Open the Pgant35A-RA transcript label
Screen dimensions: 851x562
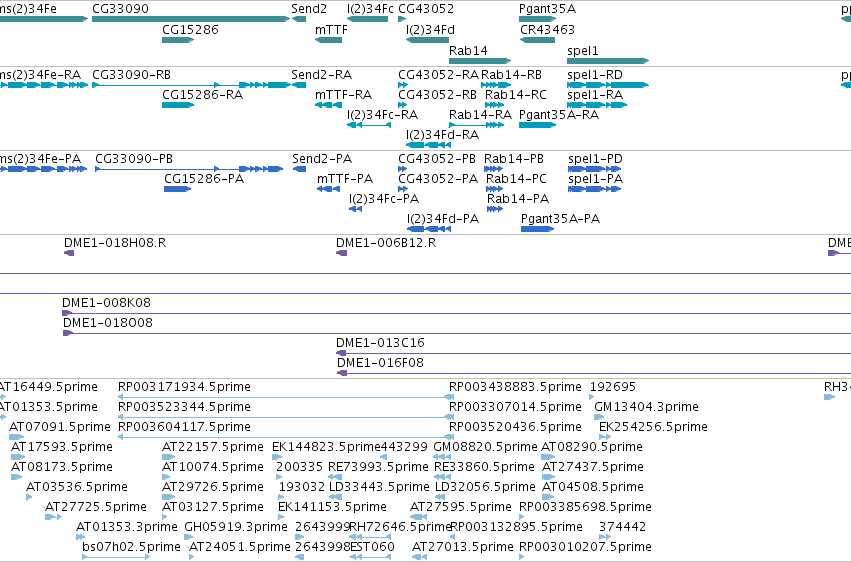tap(559, 114)
